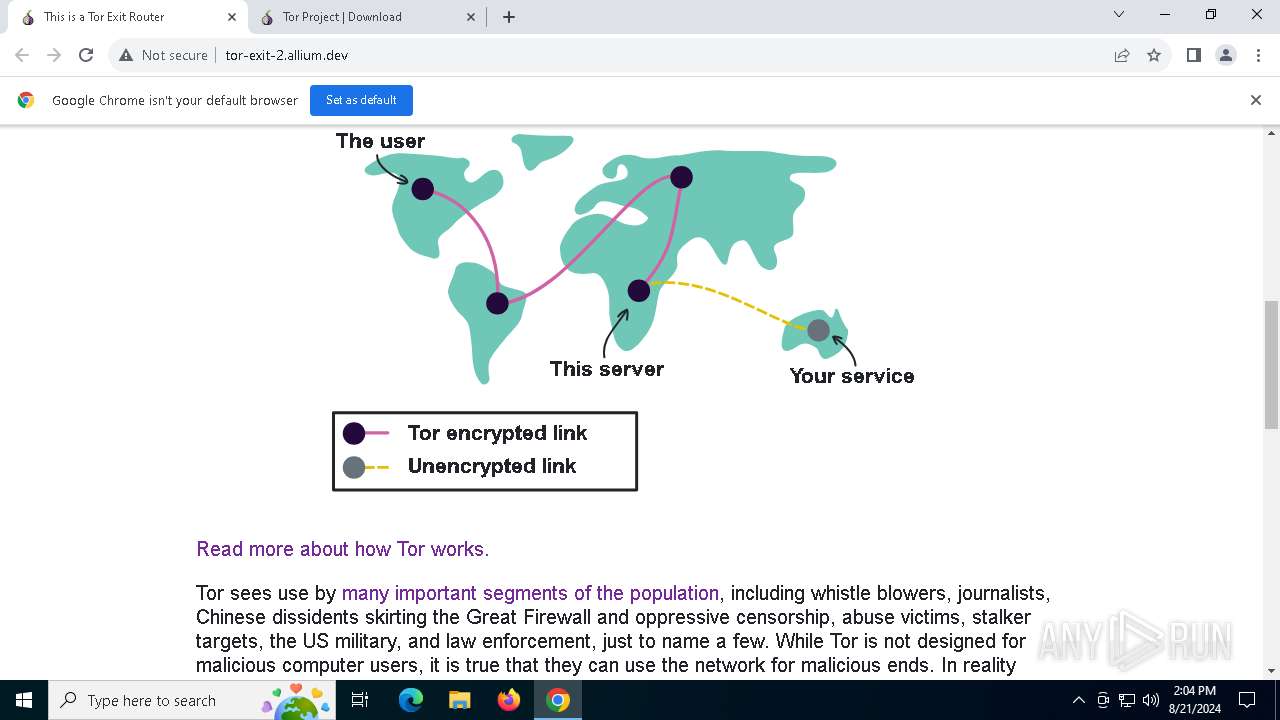Open the network status tray icon
This screenshot has width=1280, height=720.
[1127, 700]
